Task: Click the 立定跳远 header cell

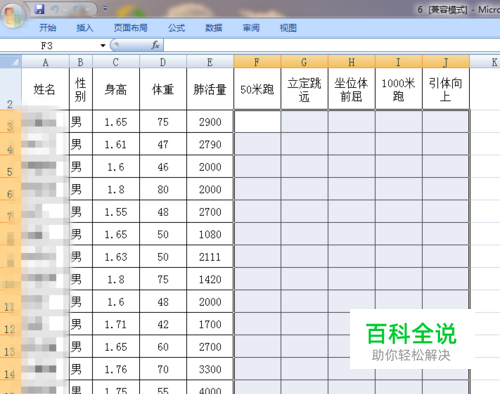Action: pos(304,89)
